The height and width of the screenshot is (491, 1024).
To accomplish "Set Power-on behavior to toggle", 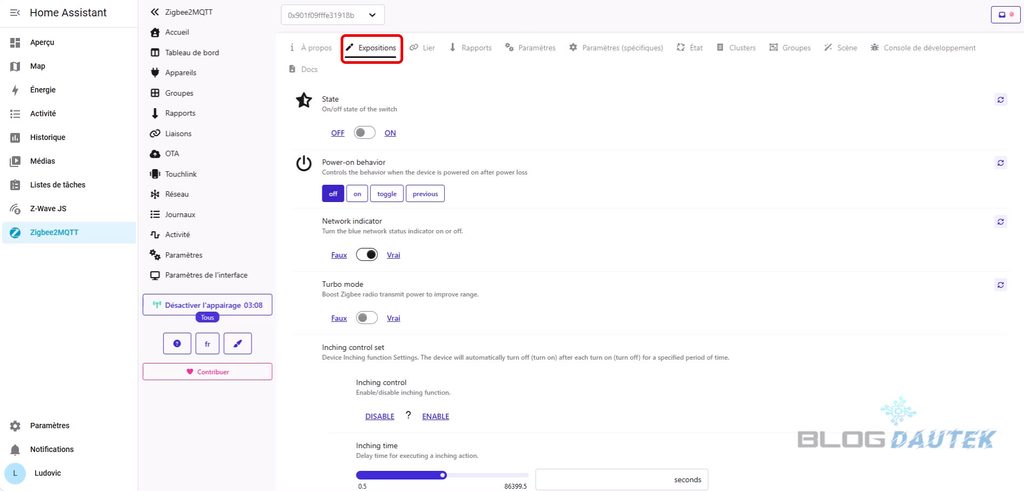I will click(387, 194).
